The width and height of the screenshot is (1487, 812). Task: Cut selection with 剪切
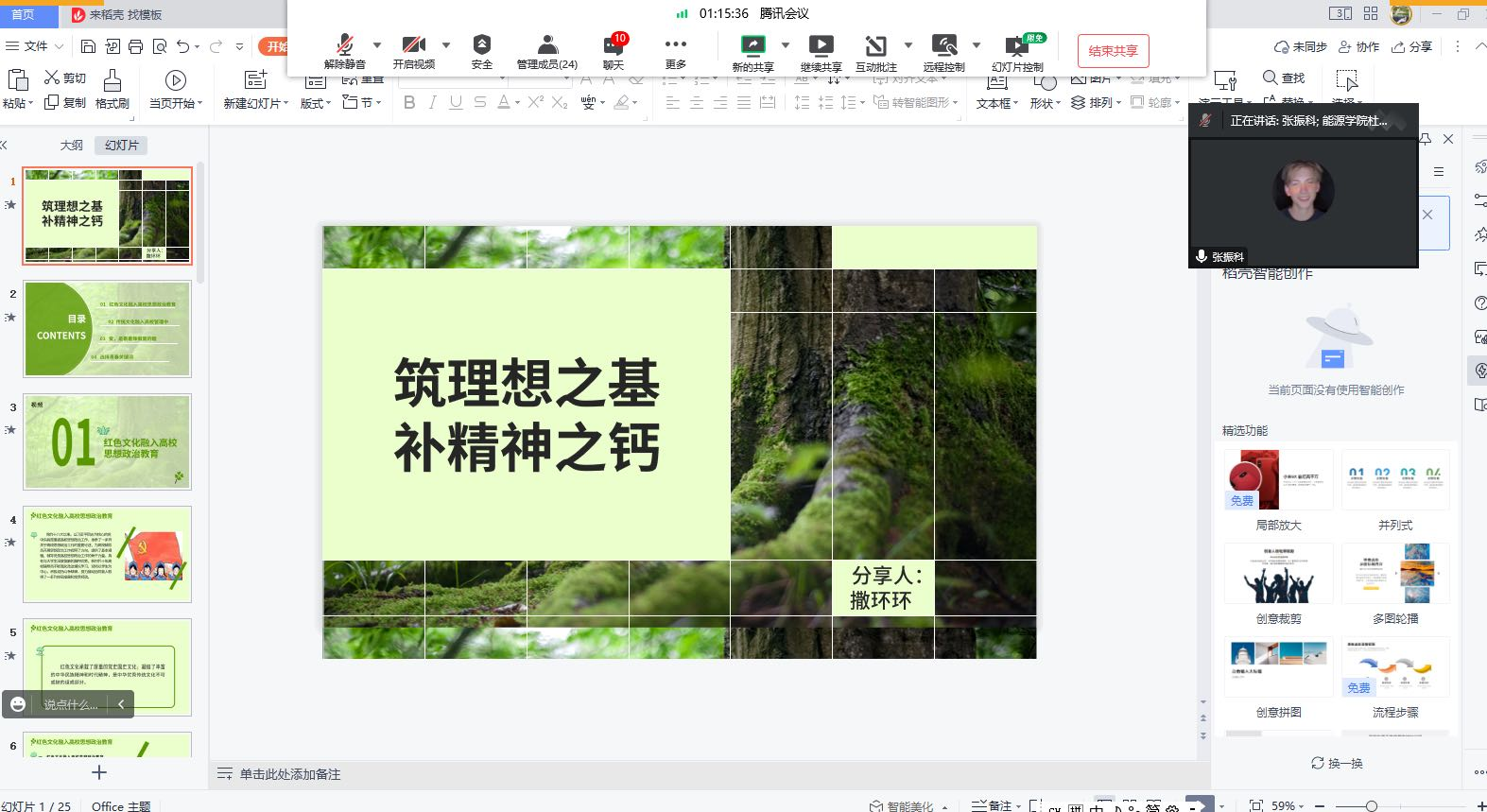[x=65, y=78]
